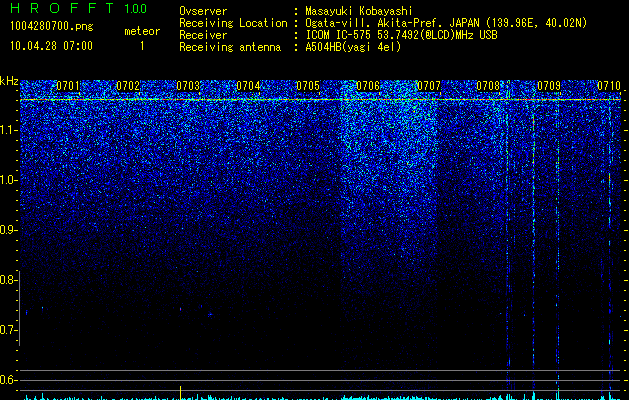
Task: Click the meteor count value 1
Action: point(142,46)
